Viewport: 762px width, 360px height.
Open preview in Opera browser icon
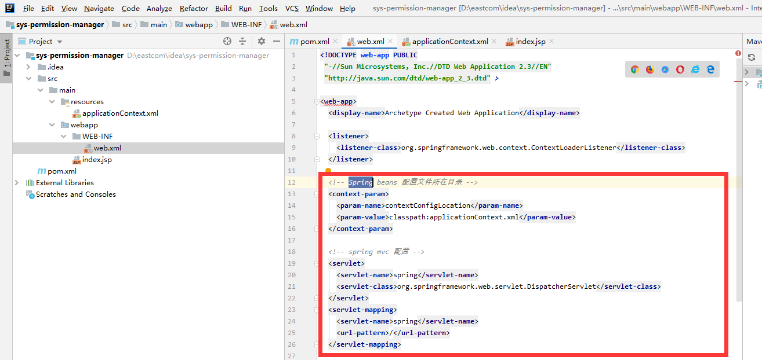pos(680,69)
